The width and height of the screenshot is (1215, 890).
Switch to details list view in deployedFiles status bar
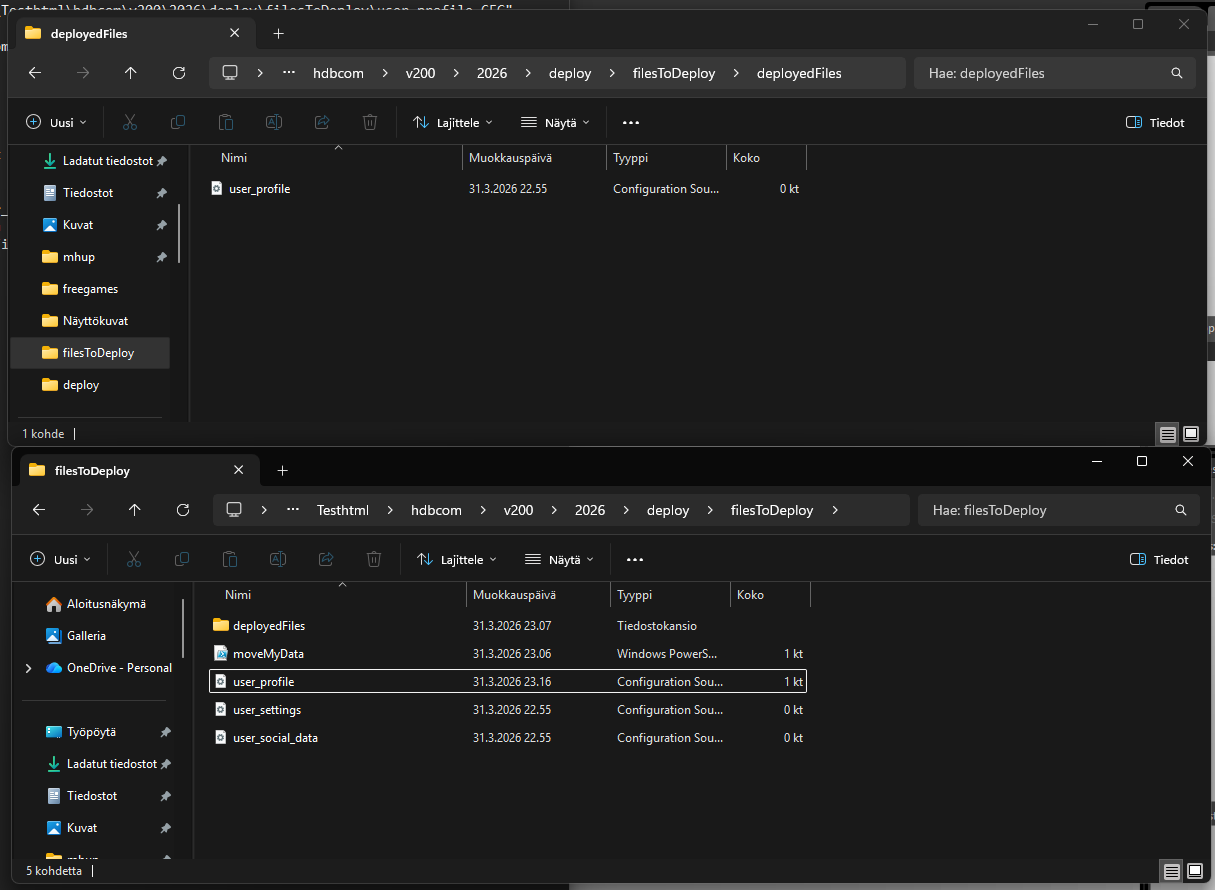(x=1167, y=434)
